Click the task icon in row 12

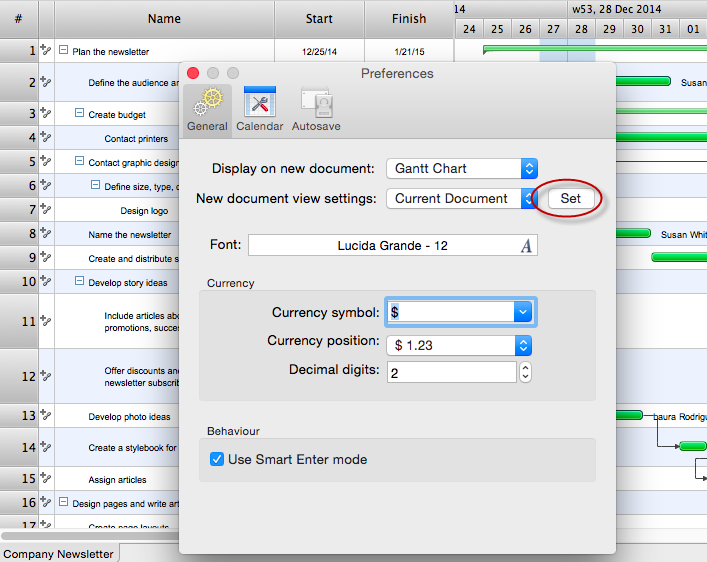click(46, 375)
